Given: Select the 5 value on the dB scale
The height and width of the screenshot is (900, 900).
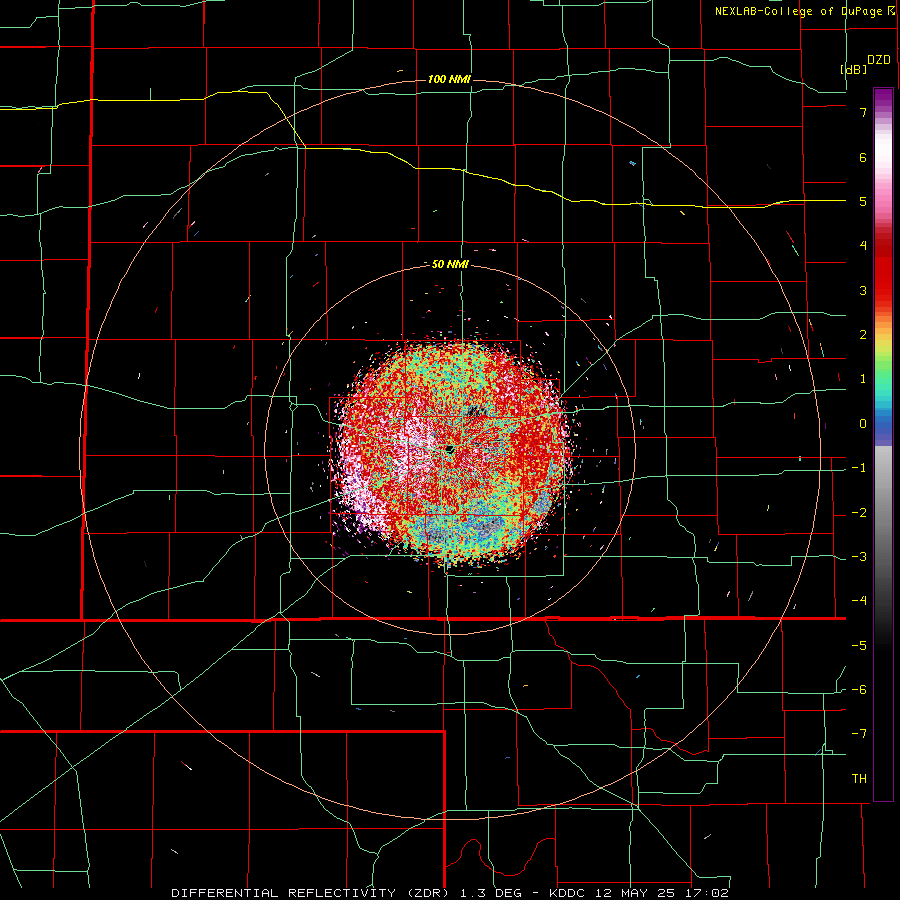Looking at the screenshot, I should (863, 201).
